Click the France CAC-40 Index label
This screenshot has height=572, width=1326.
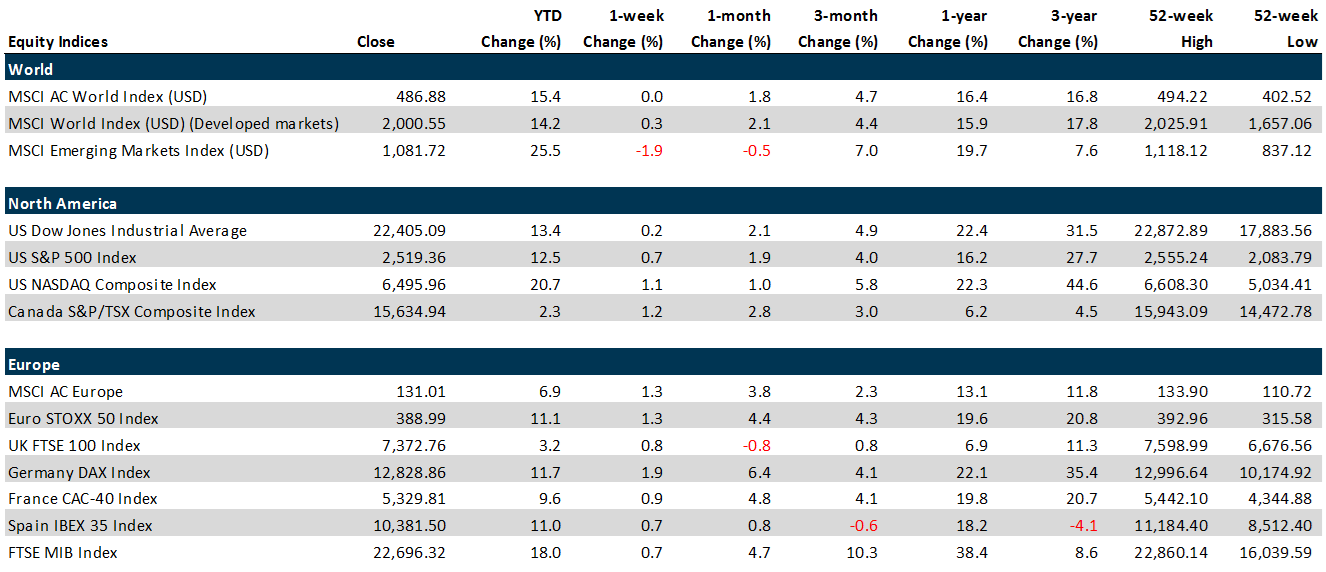(x=82, y=499)
